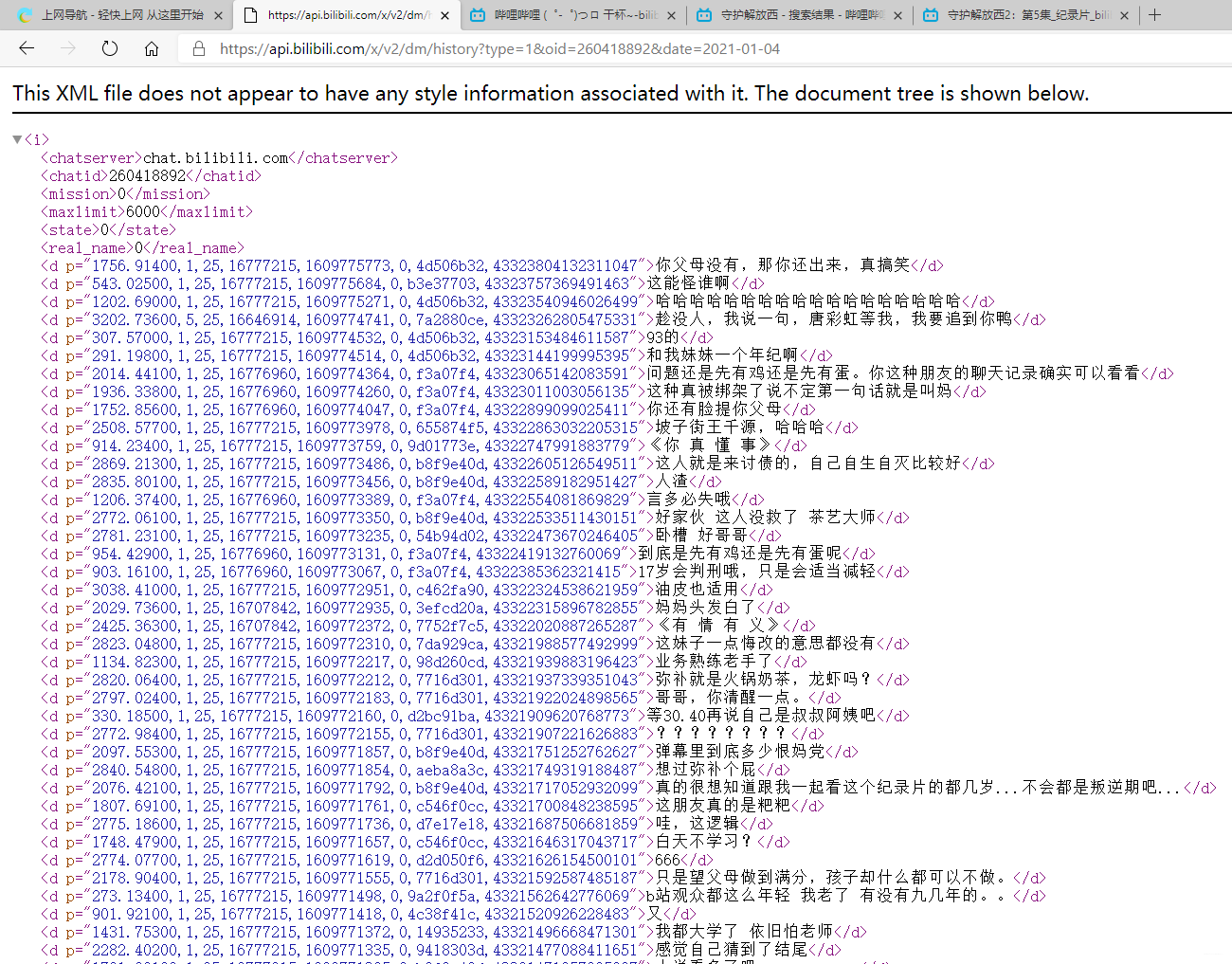Click comment 和我妹妹一个年纪啊
Viewport: 1232px width, 964px height.
coord(437,356)
